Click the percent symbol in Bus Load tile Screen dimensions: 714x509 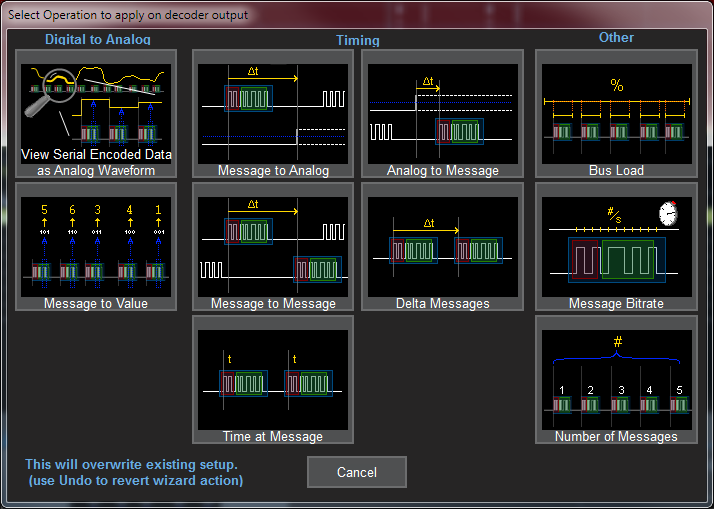pos(616,86)
